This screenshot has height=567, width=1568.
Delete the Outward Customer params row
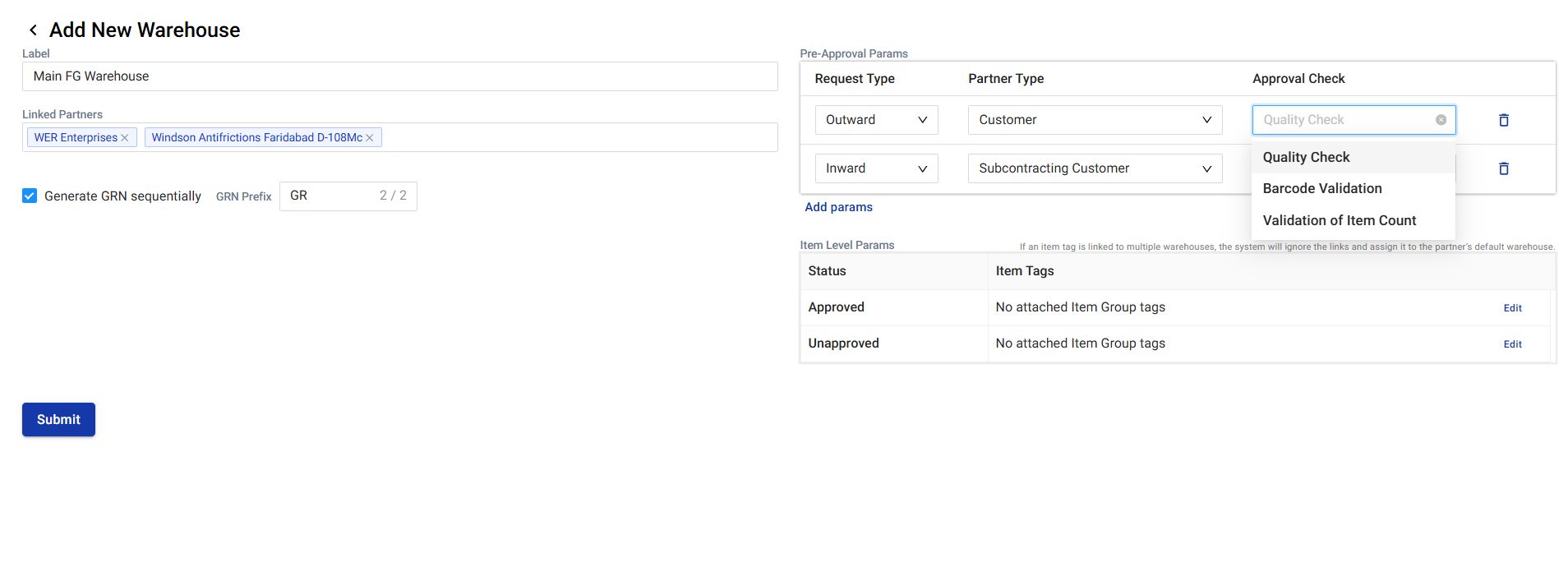(x=1503, y=120)
